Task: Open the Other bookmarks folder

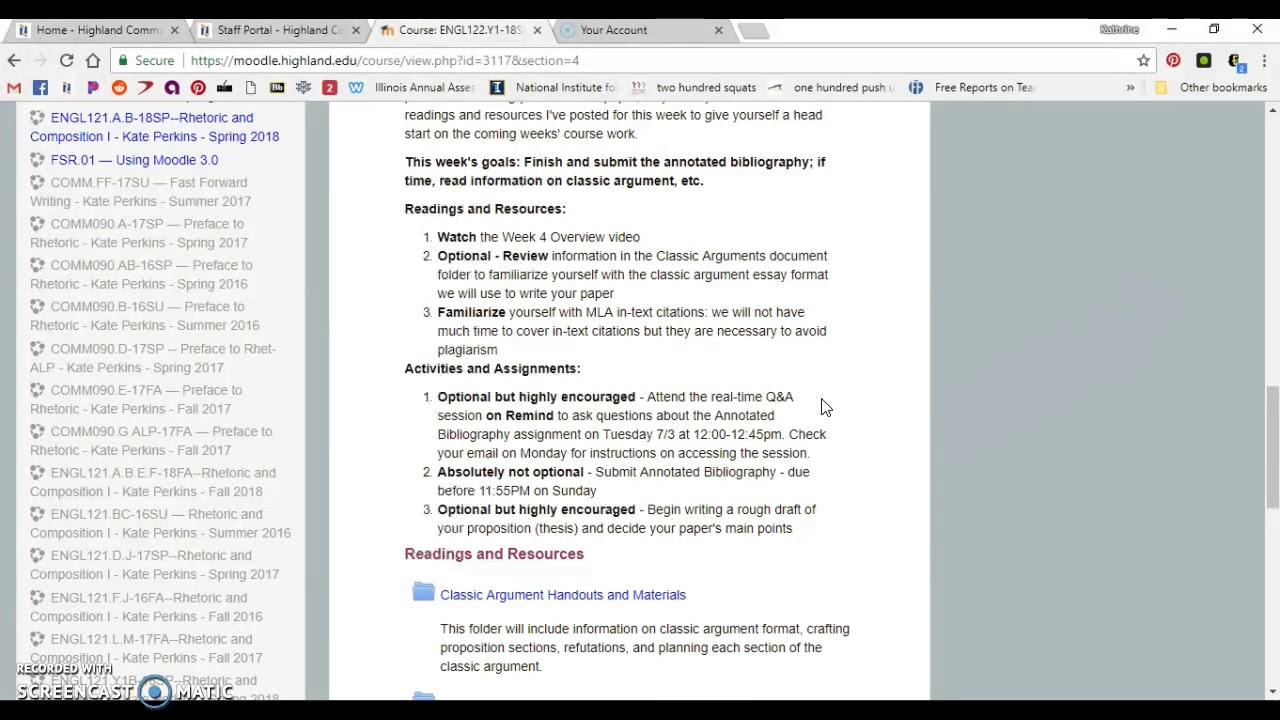Action: [1210, 88]
